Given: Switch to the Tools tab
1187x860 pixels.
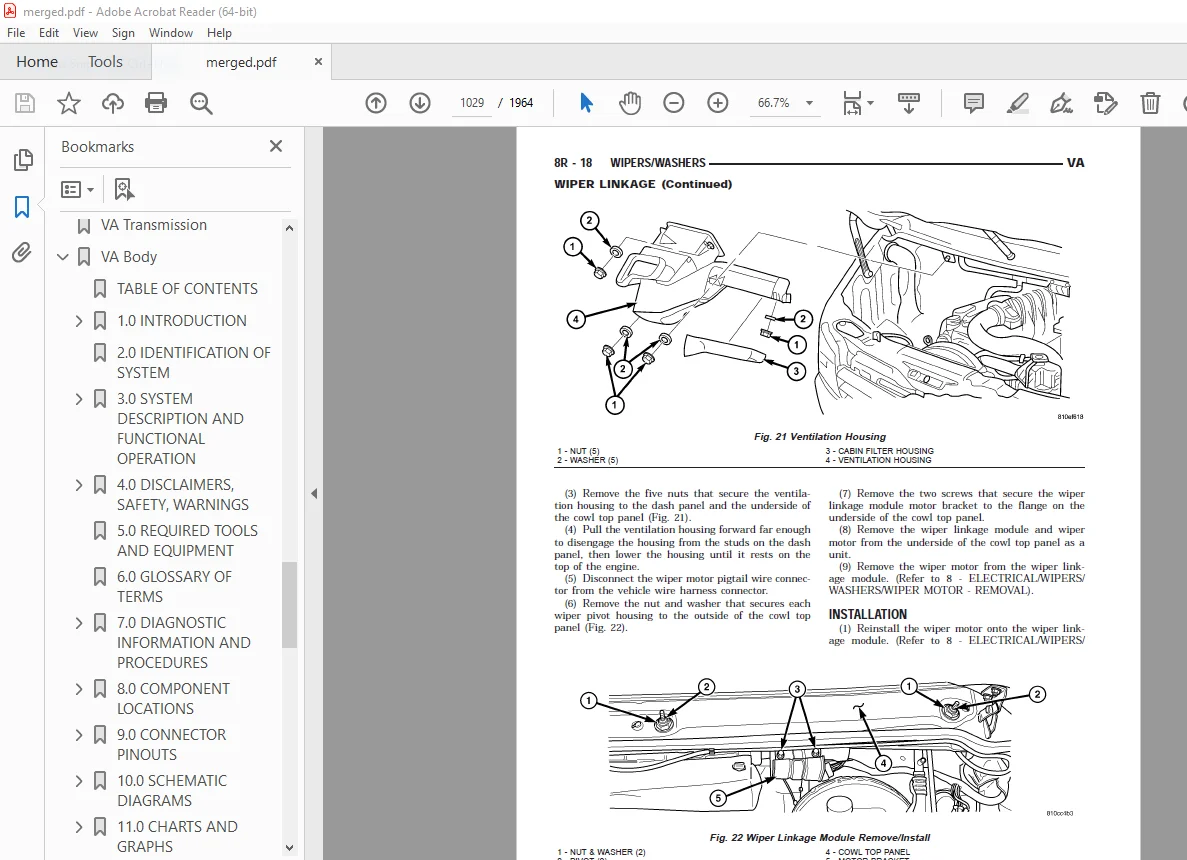Looking at the screenshot, I should pyautogui.click(x=104, y=61).
